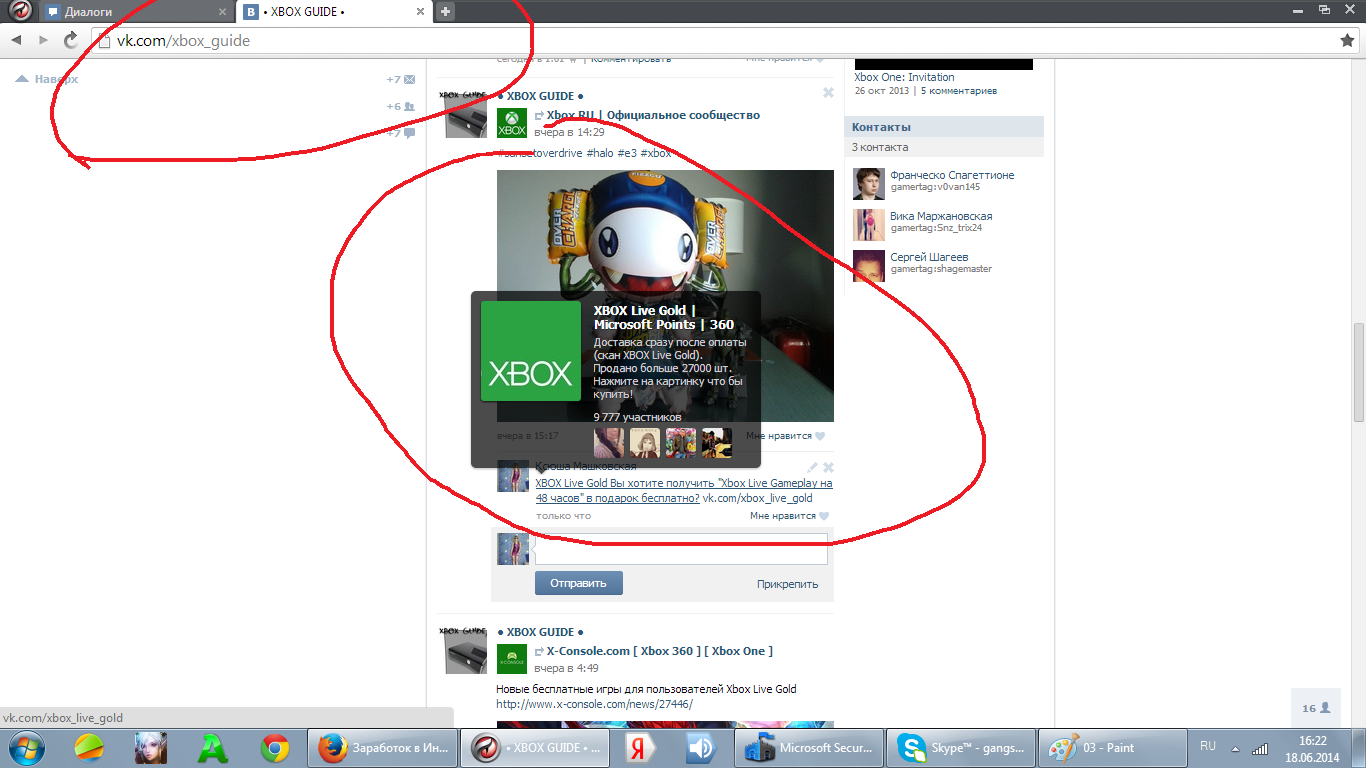Open the XBOX Live Gold comment link

(x=684, y=490)
